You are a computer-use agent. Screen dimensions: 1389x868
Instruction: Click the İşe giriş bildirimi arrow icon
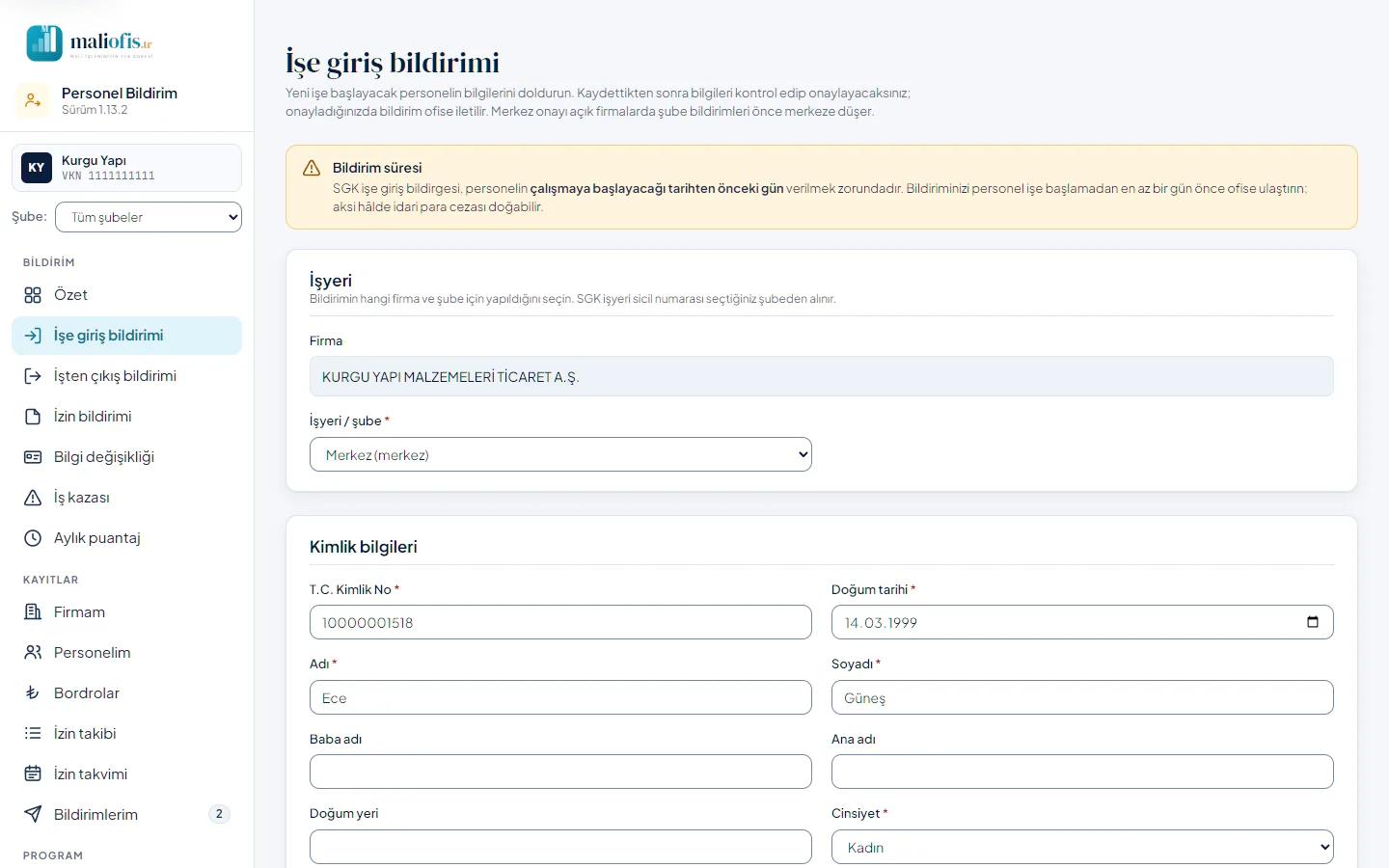pos(33,336)
